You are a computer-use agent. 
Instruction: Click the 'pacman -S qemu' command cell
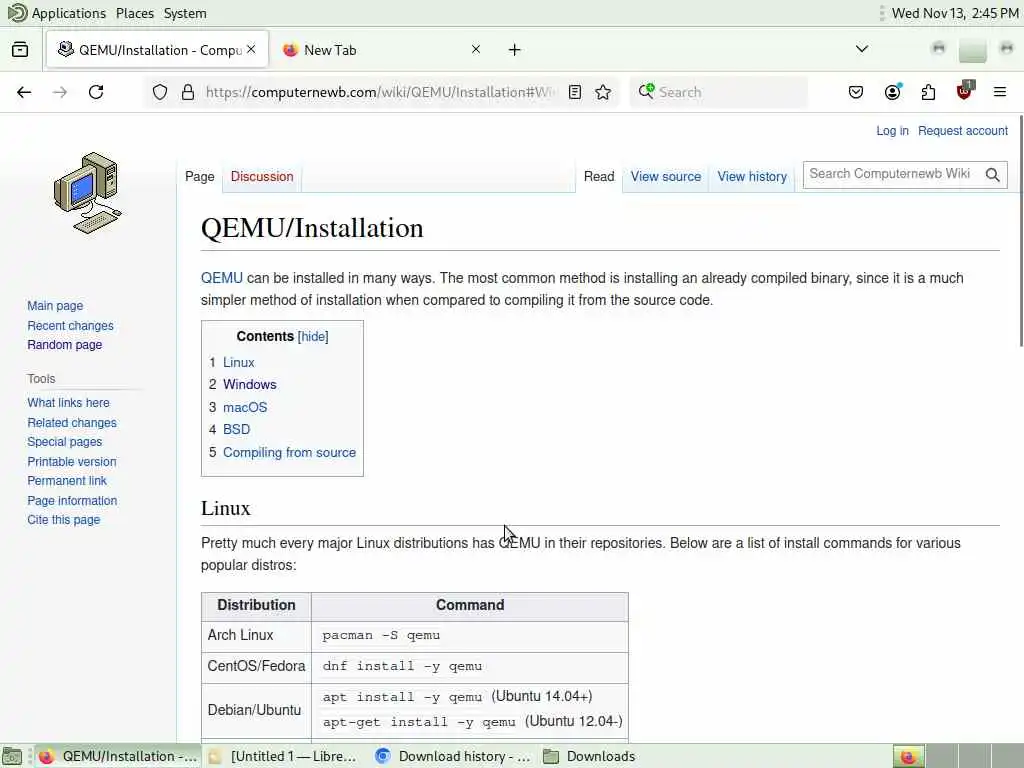(470, 636)
